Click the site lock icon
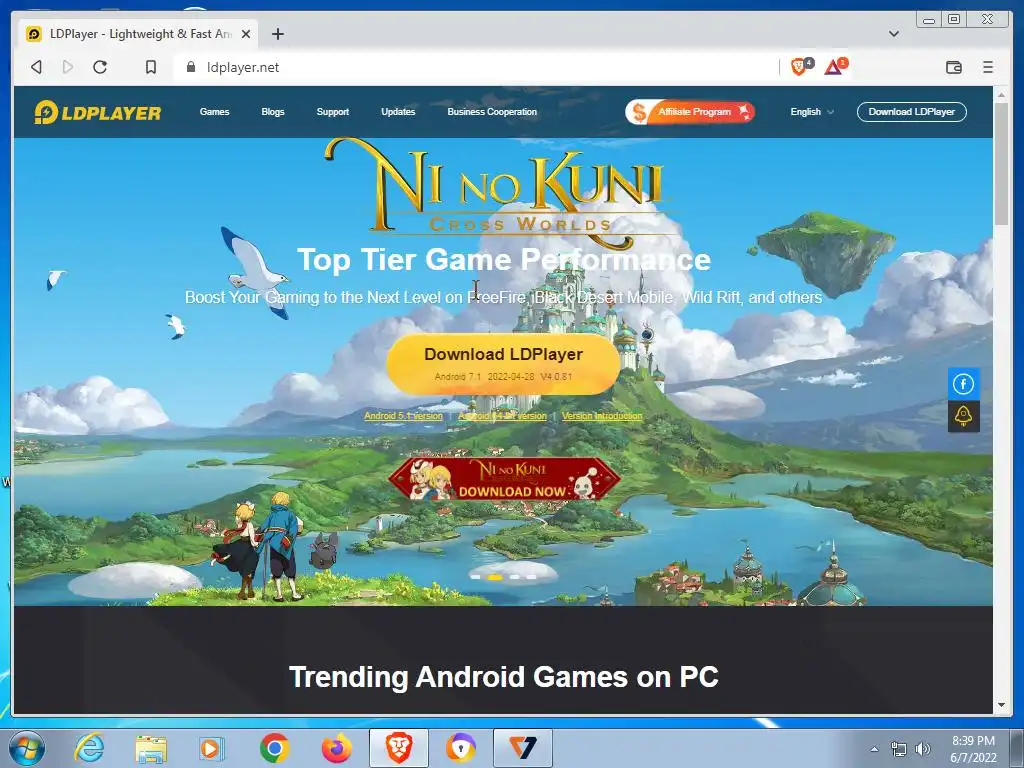The image size is (1024, 768). tap(191, 67)
